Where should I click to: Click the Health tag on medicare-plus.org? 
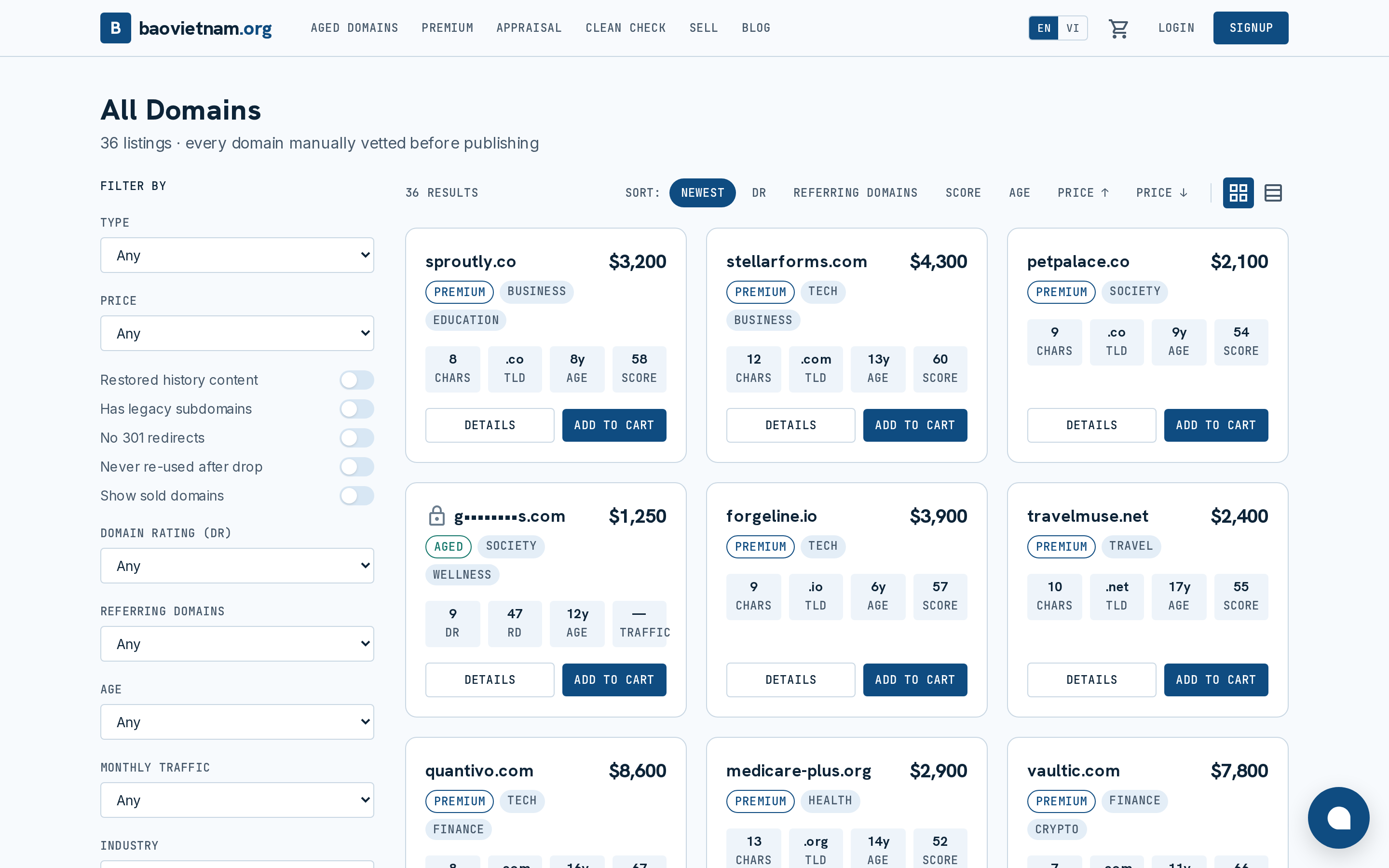830,801
